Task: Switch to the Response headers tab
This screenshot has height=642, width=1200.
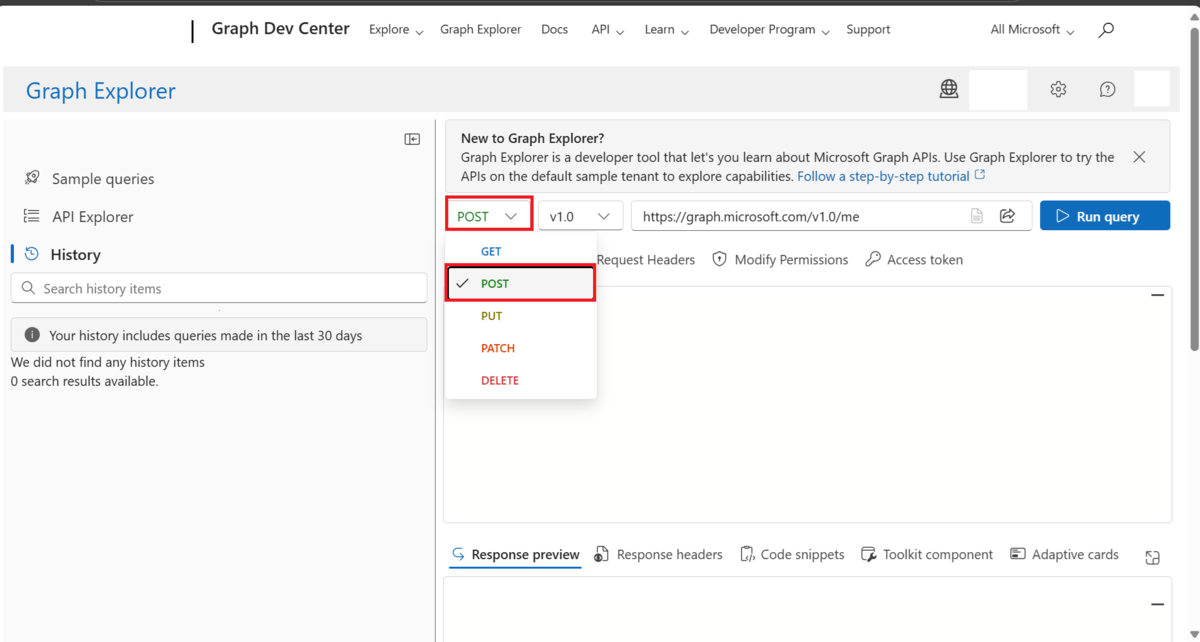Action: [659, 554]
